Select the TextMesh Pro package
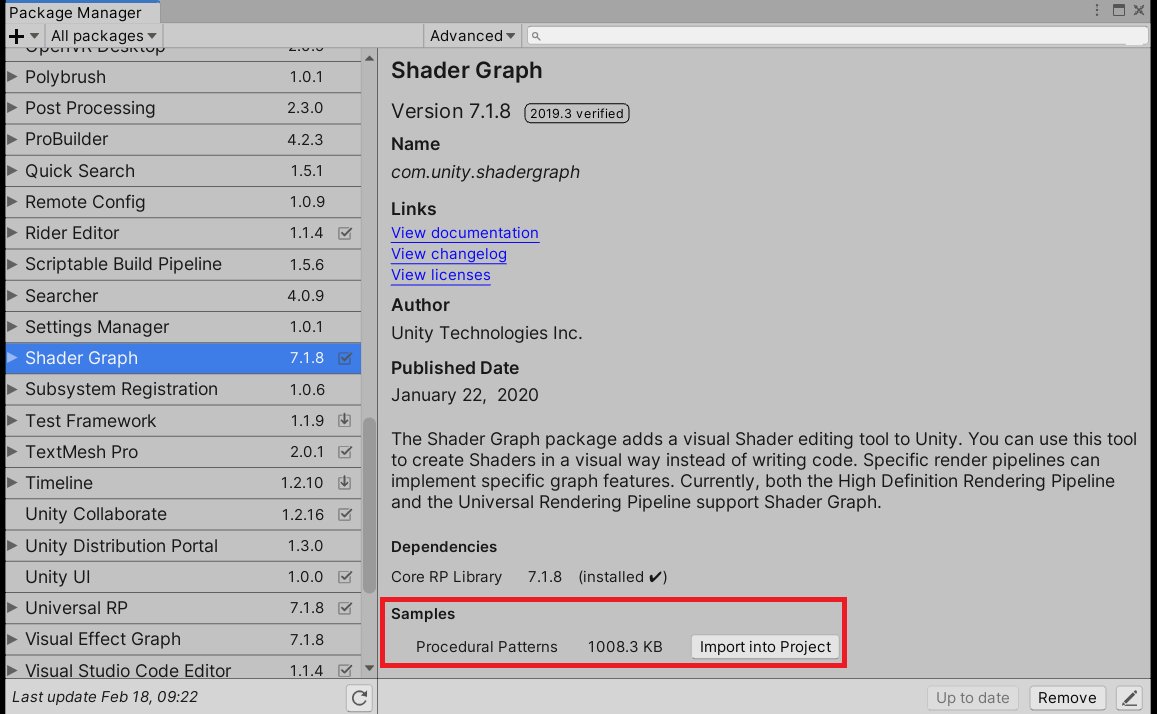This screenshot has width=1157, height=714. pyautogui.click(x=183, y=451)
